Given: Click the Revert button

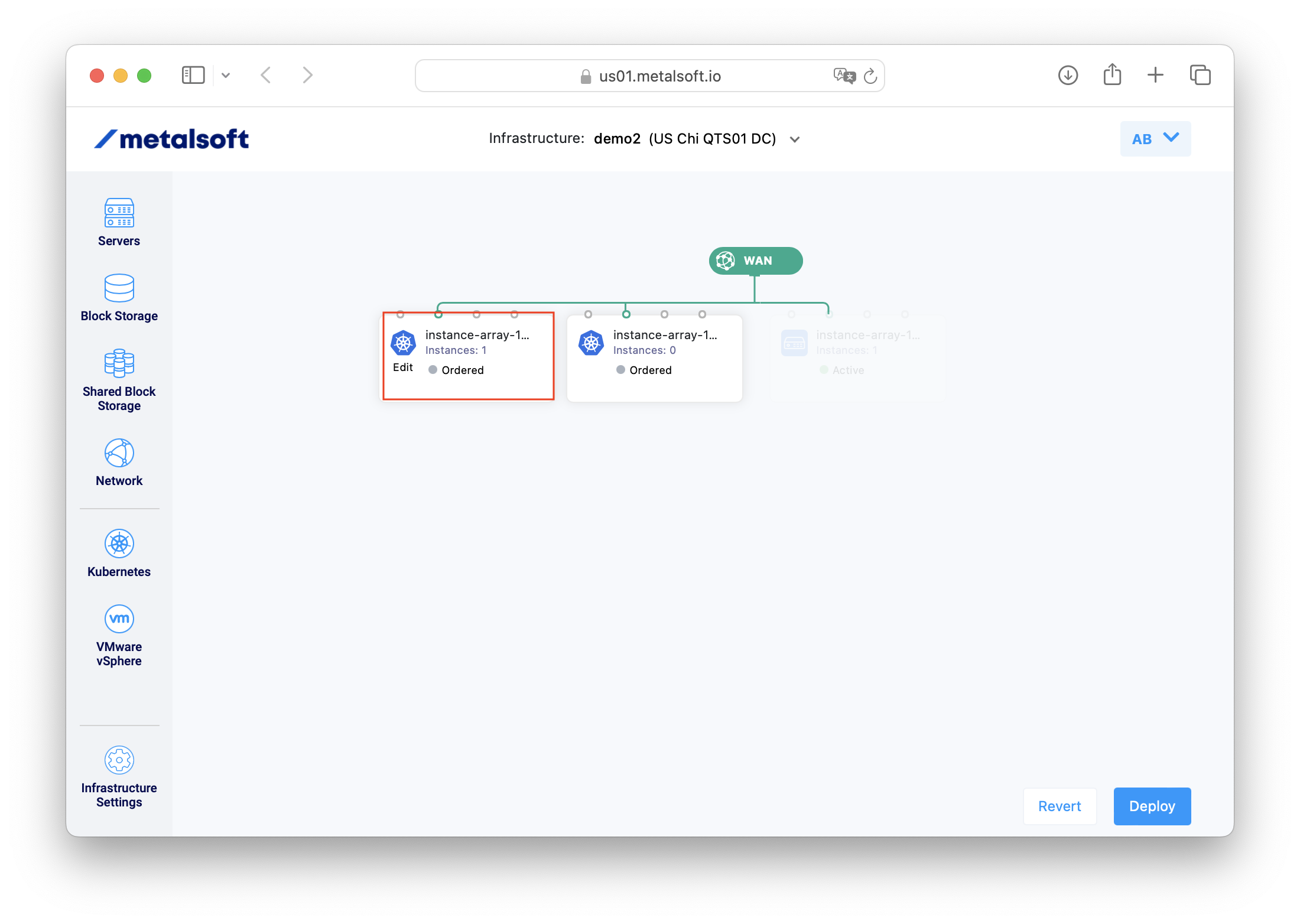Looking at the screenshot, I should (x=1059, y=806).
